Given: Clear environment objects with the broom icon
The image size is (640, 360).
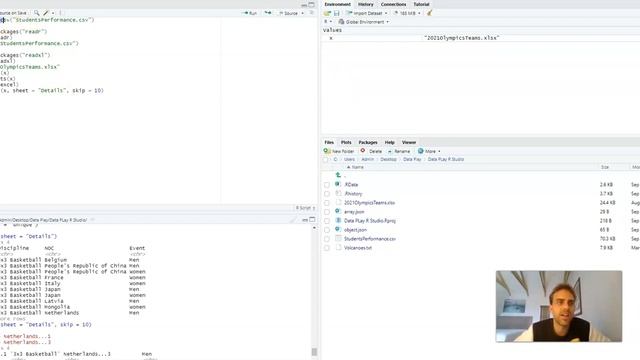Looking at the screenshot, I should [x=429, y=13].
